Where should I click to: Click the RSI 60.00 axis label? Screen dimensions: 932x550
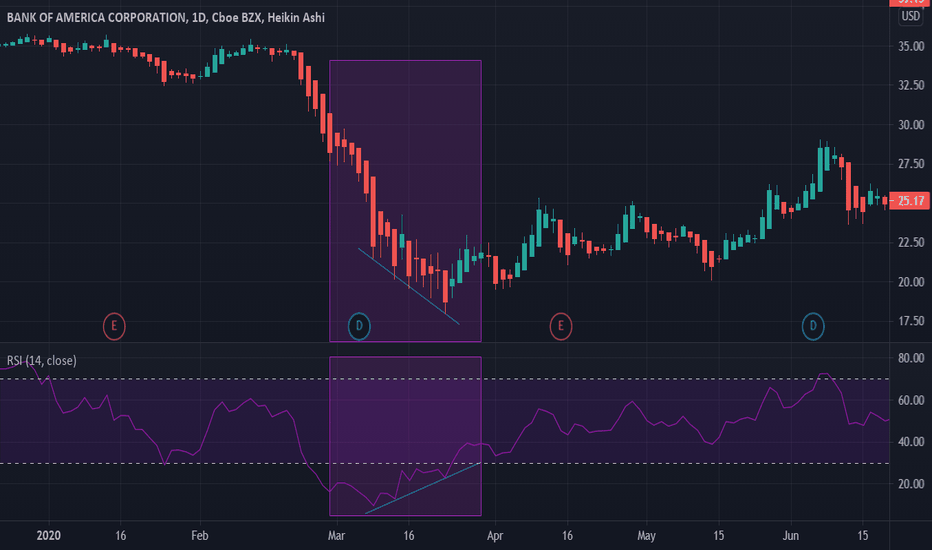[x=911, y=400]
